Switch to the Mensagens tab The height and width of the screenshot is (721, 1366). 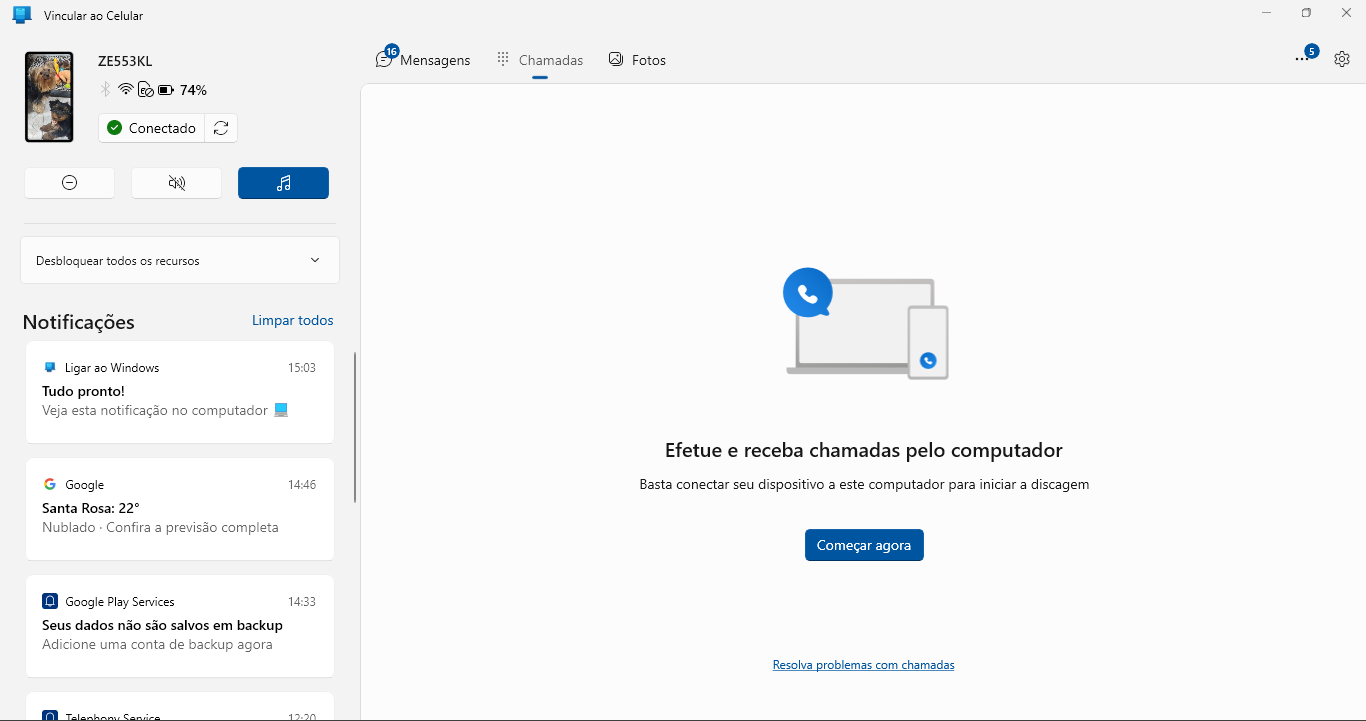coord(423,60)
